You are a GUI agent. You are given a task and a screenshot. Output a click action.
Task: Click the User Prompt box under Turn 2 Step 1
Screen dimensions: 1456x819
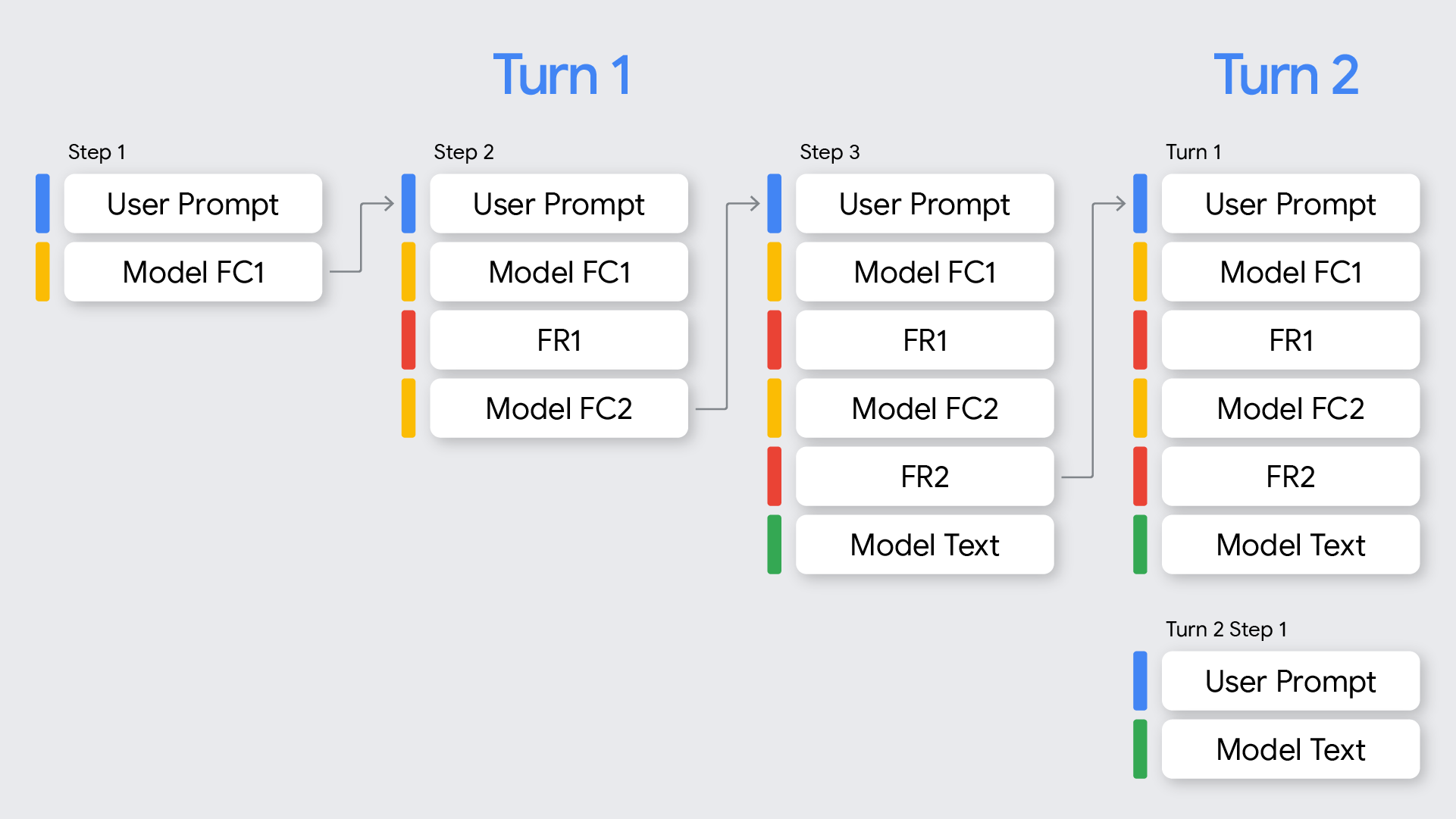(1290, 681)
